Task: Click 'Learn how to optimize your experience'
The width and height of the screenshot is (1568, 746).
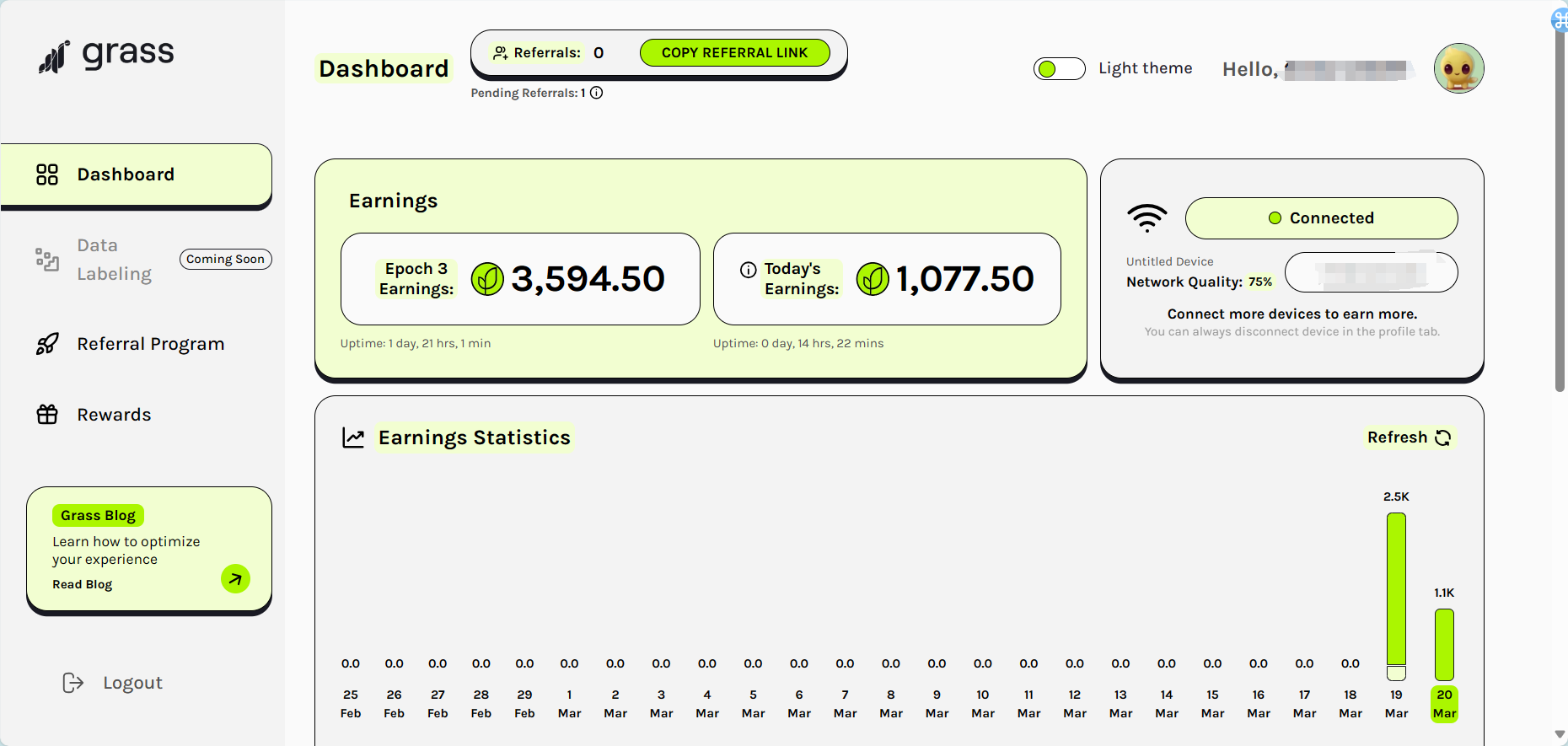Action: coord(126,550)
